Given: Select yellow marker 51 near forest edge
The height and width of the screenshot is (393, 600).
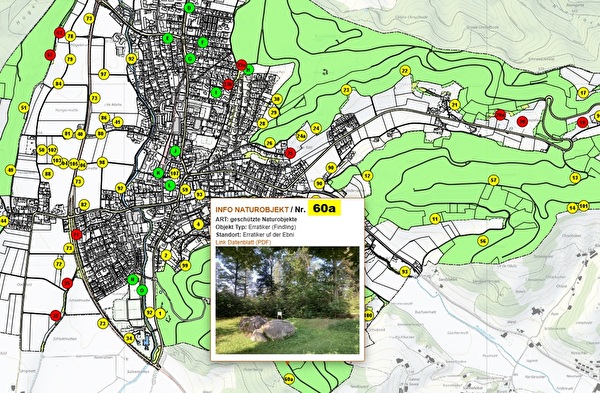Looking at the screenshot, I should click(24, 108).
